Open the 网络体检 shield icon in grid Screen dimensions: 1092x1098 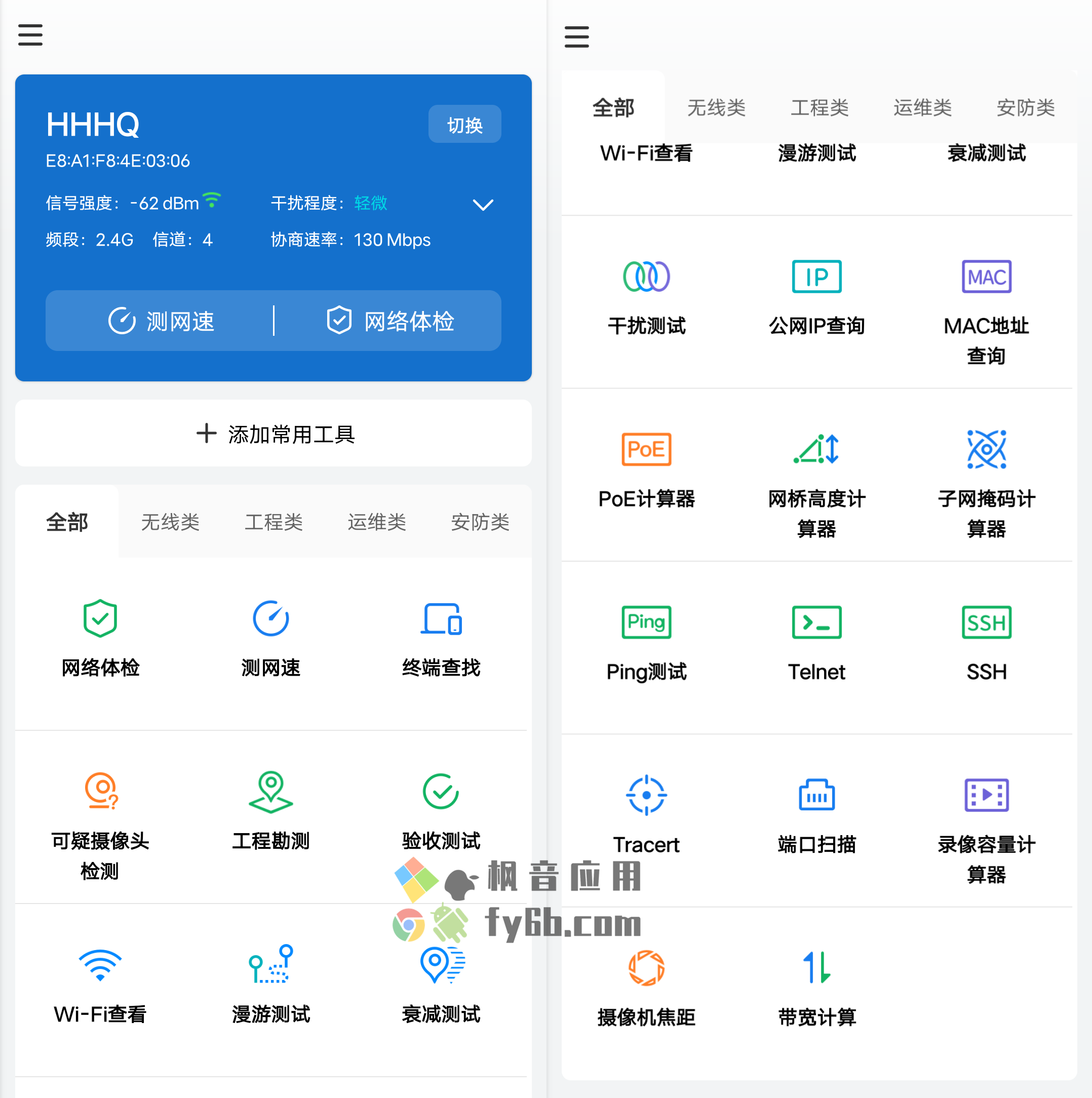coord(100,618)
